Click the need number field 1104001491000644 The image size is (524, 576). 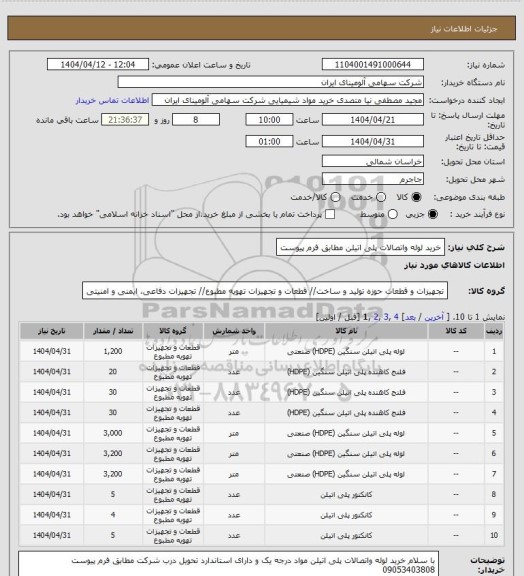pos(373,64)
